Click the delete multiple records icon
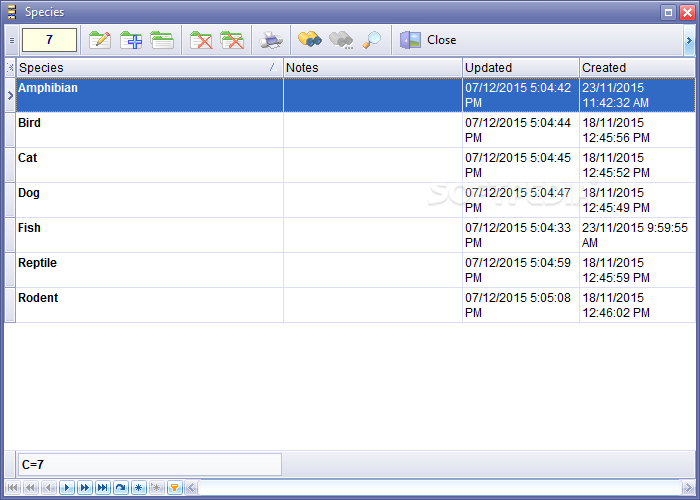Image resolution: width=700 pixels, height=500 pixels. point(232,40)
